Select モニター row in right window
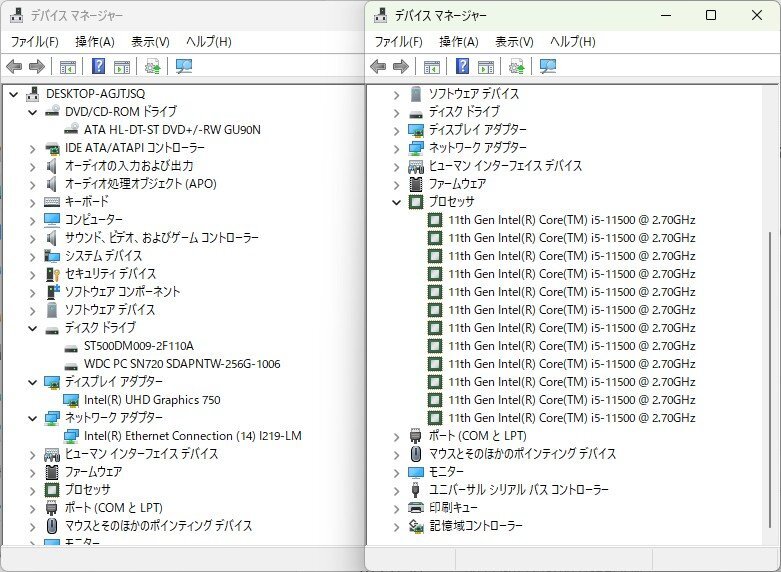The image size is (781, 572). click(446, 471)
